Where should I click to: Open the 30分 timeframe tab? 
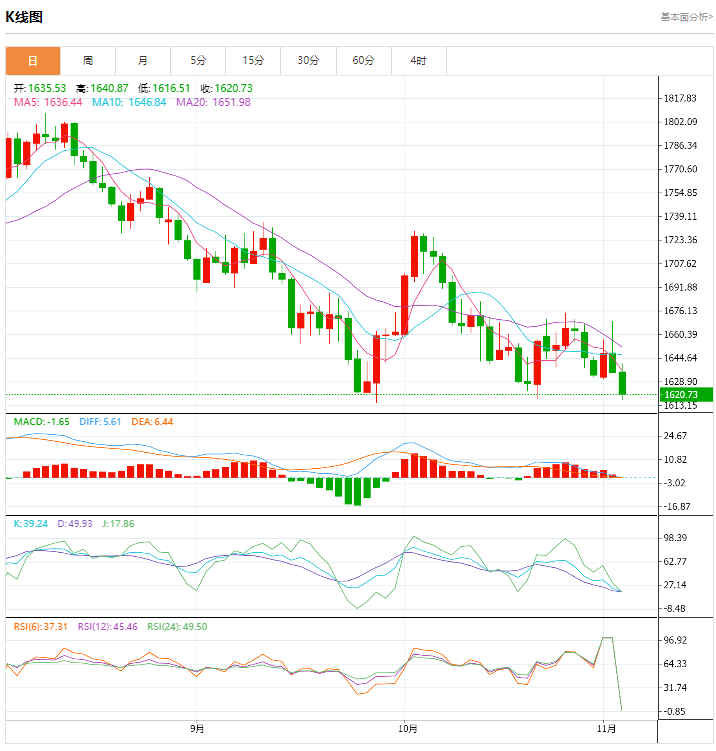click(x=308, y=61)
